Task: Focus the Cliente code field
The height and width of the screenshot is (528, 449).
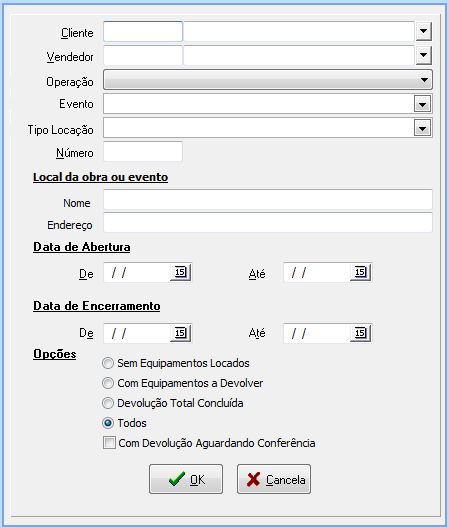Action: coord(143,31)
